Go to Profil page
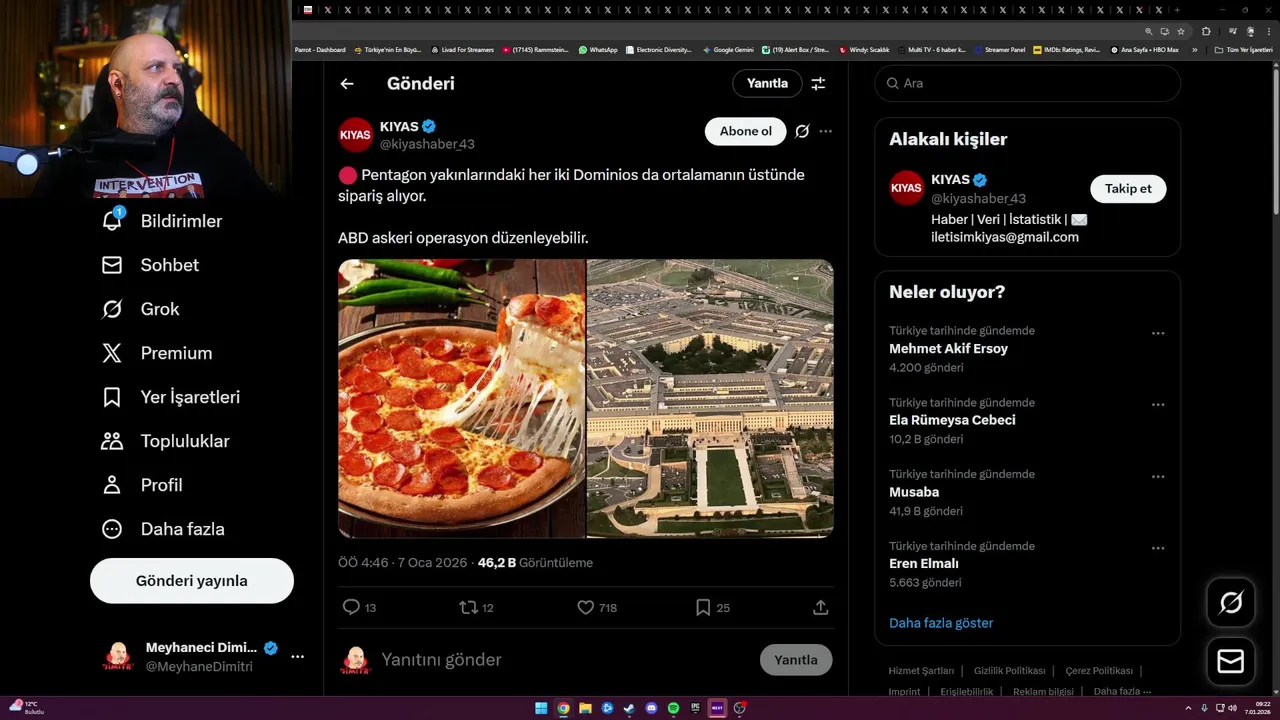 [x=142, y=485]
